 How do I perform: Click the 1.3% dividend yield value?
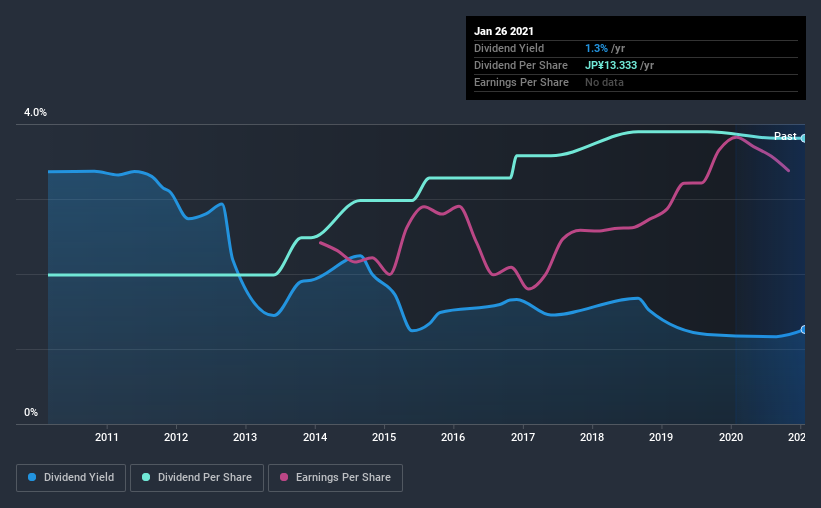click(x=596, y=48)
